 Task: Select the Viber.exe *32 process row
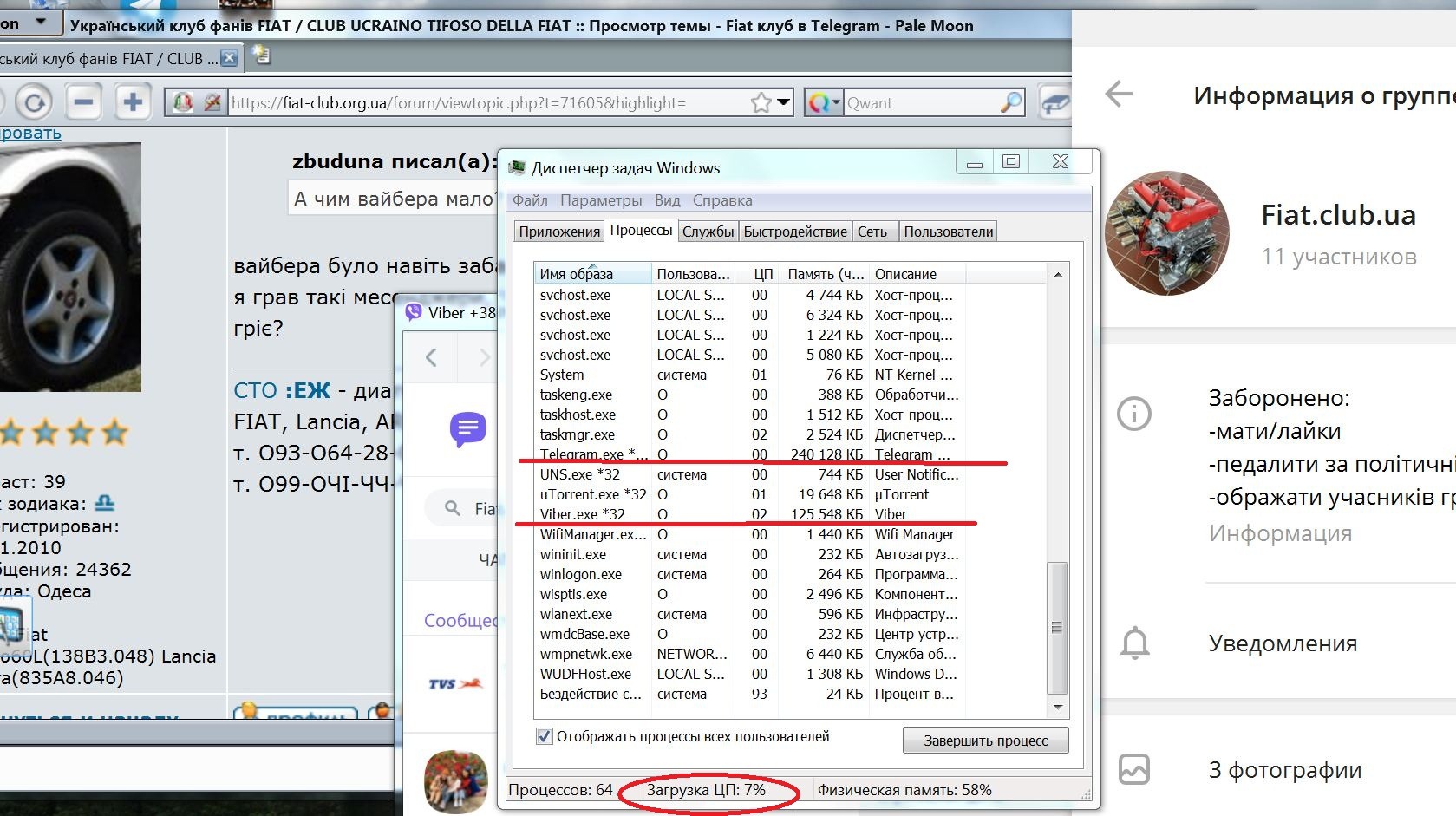tap(582, 514)
